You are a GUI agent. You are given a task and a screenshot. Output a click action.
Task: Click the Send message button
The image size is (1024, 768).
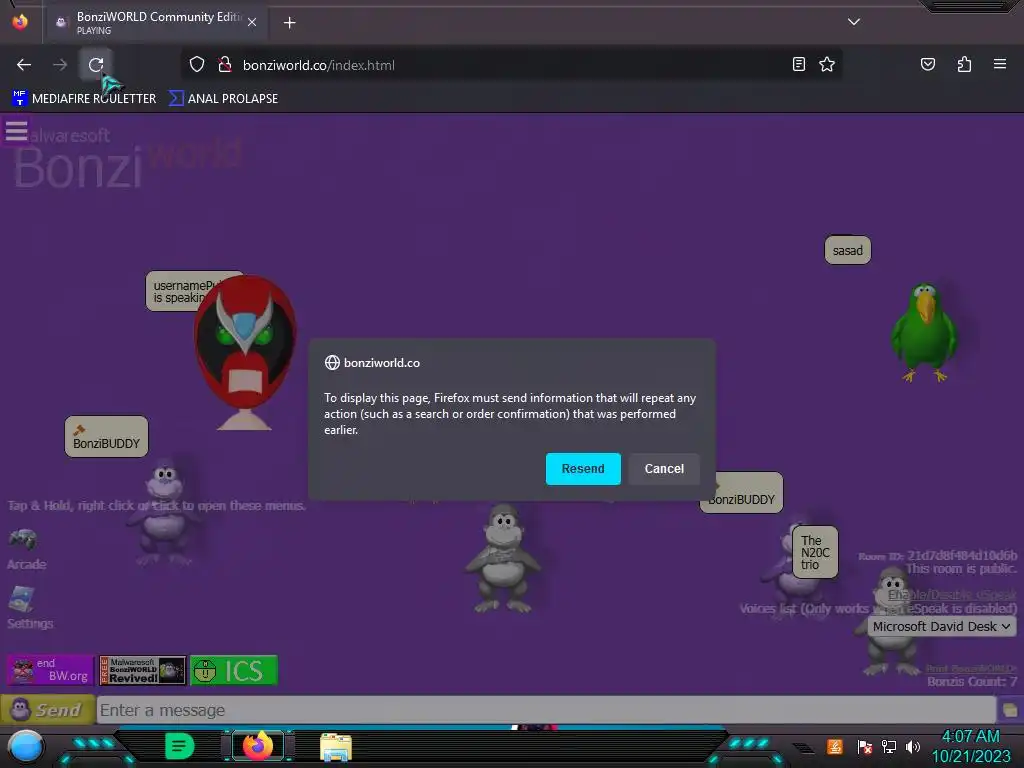47,710
